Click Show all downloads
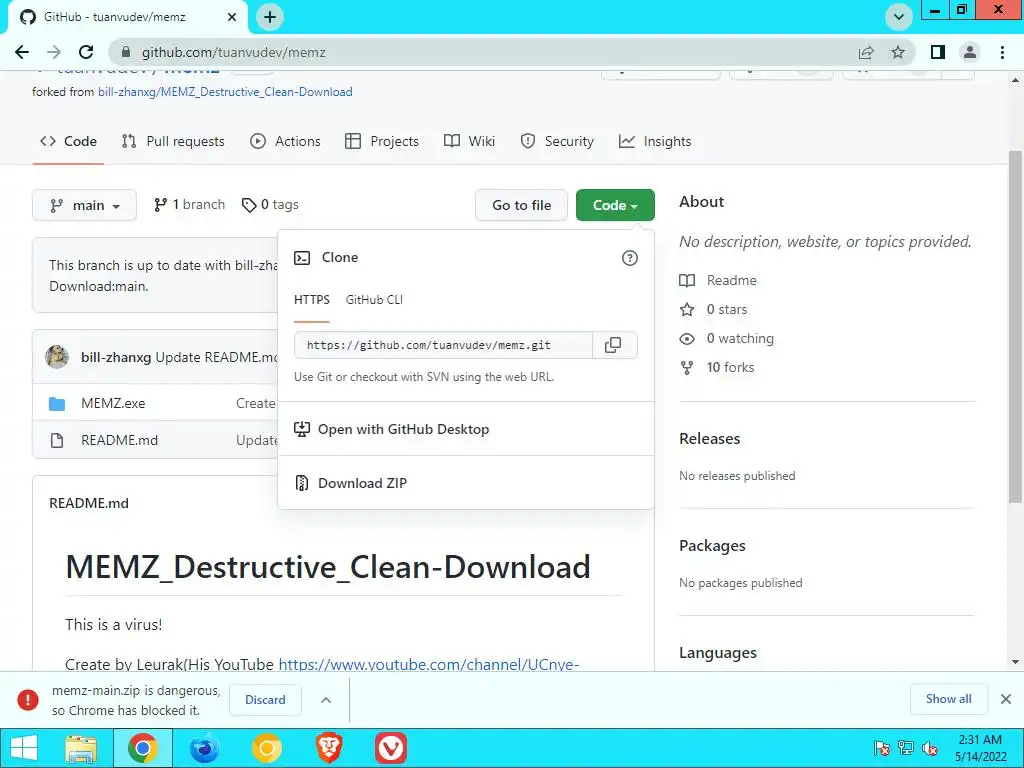This screenshot has height=768, width=1024. click(x=948, y=699)
